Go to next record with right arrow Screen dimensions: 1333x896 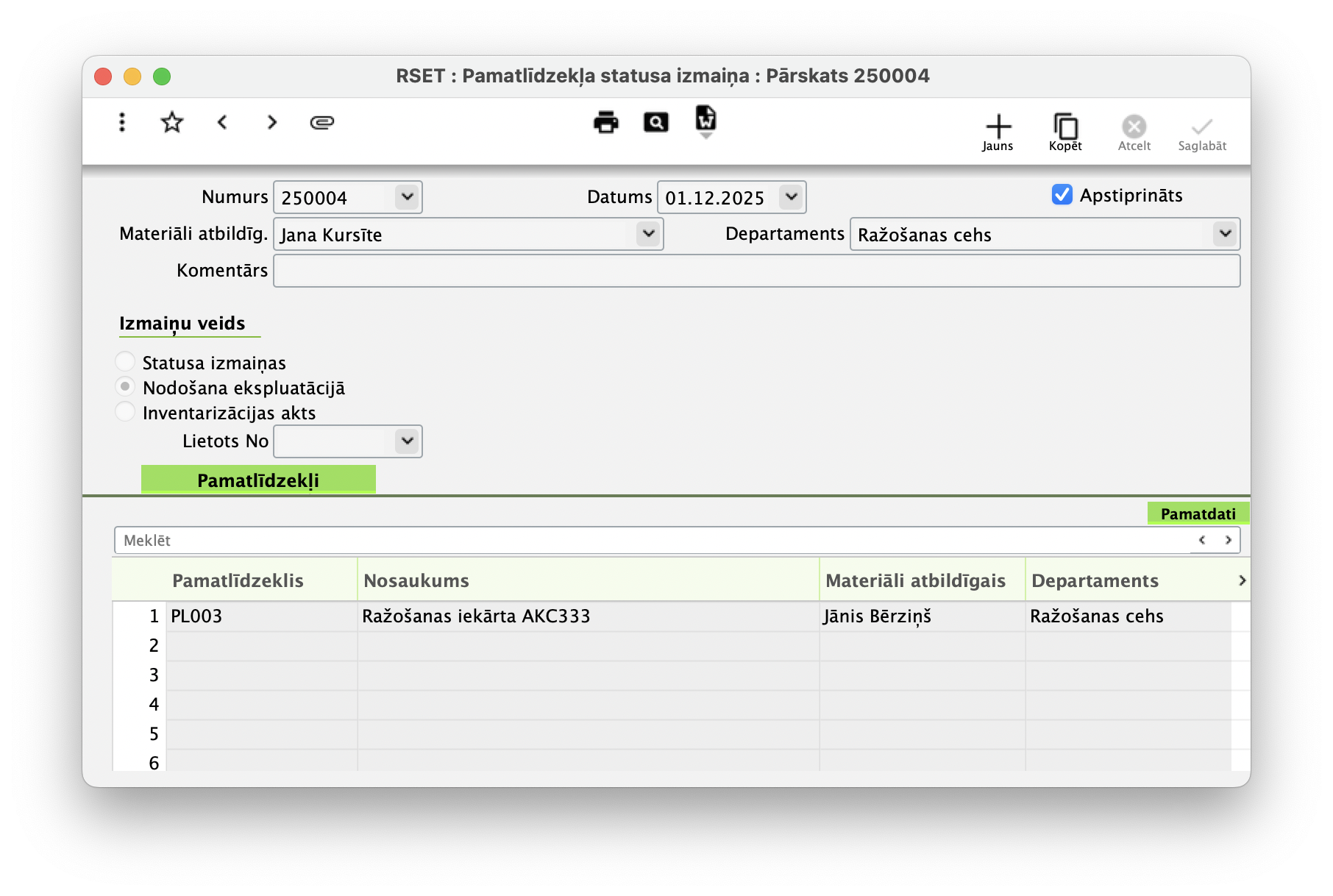272,122
